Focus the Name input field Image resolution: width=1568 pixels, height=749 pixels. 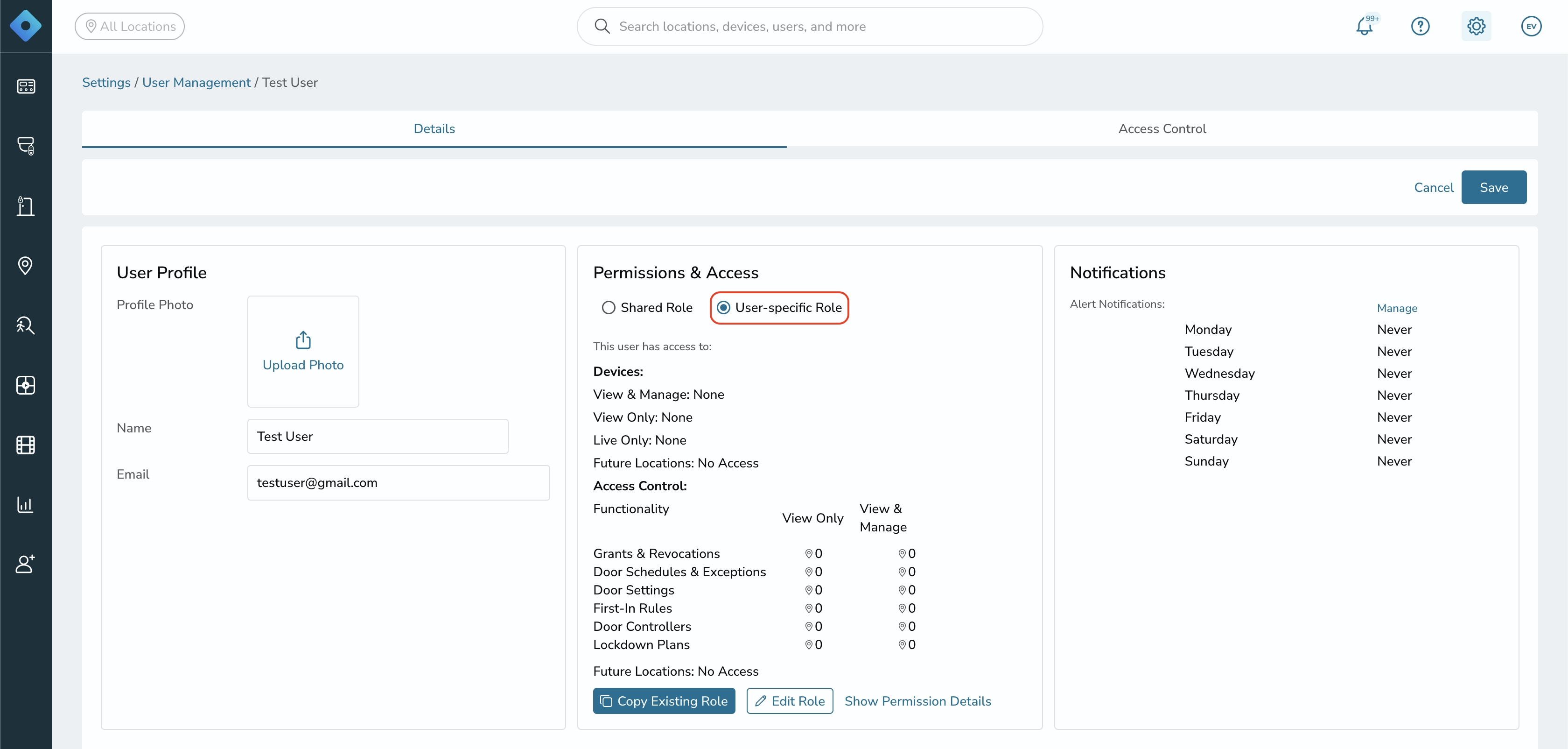click(x=378, y=436)
